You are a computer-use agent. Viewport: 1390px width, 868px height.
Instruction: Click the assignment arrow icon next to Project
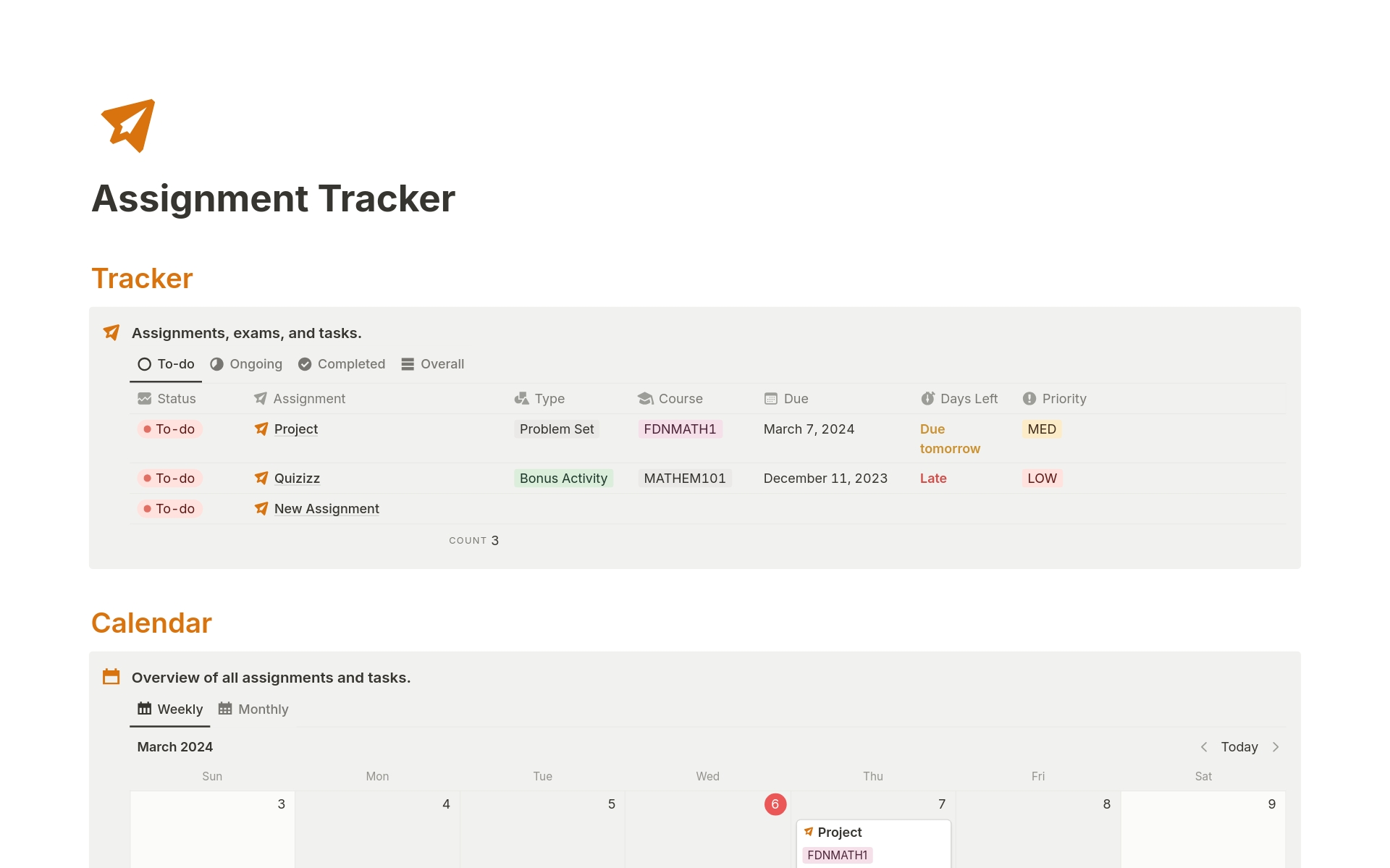pos(261,428)
